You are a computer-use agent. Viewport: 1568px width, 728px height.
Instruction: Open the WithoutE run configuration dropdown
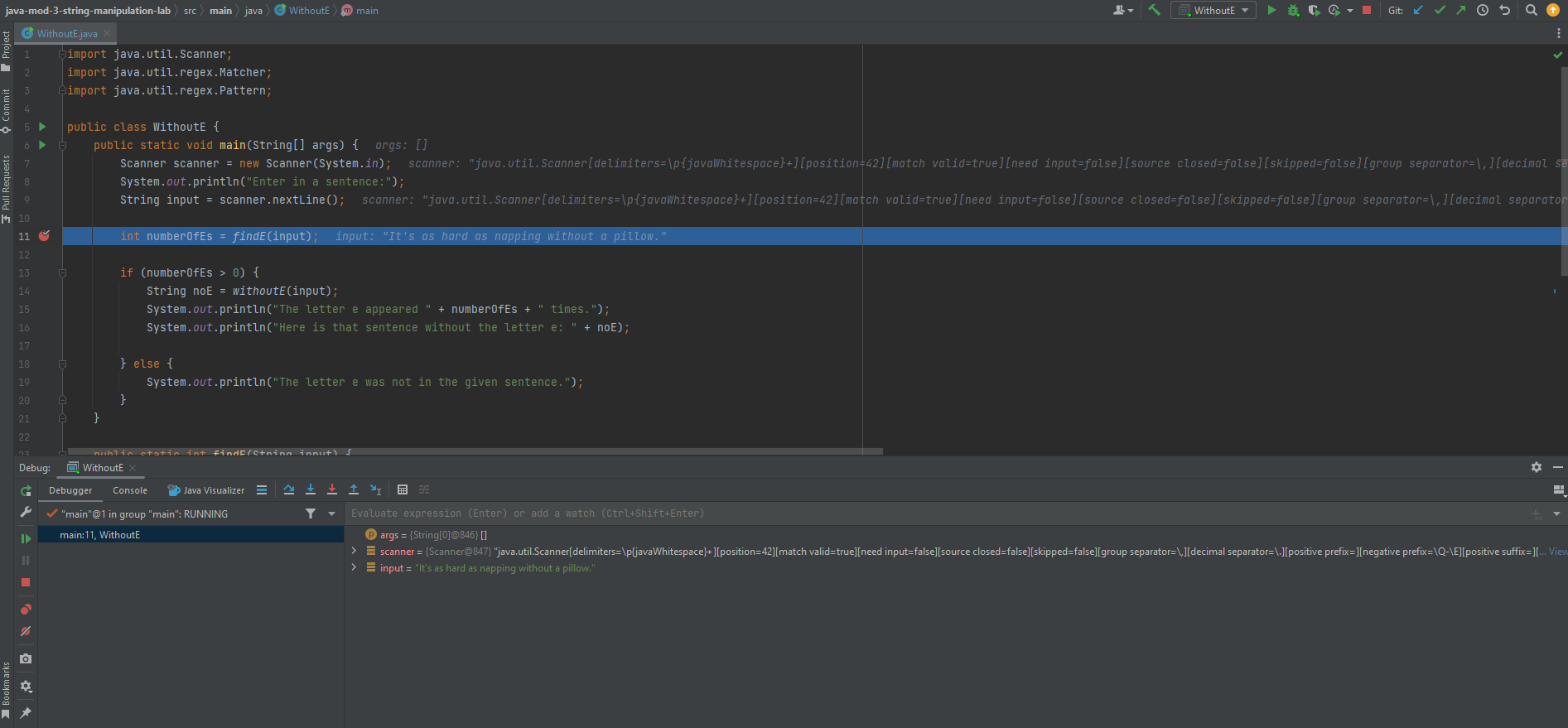point(1213,10)
